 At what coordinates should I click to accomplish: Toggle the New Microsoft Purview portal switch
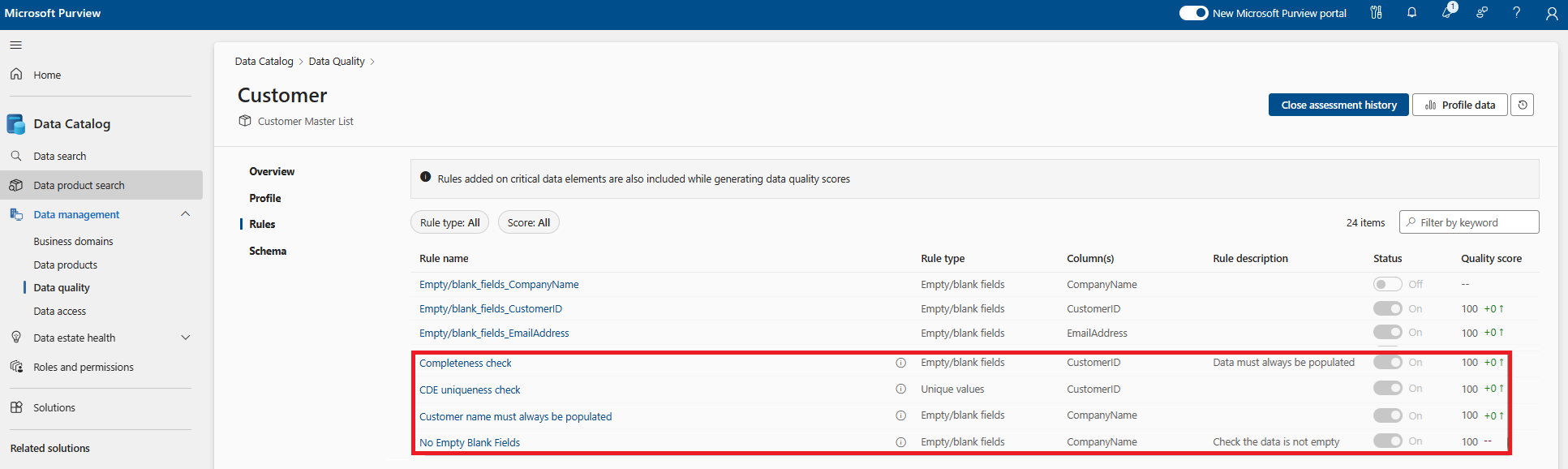click(1193, 13)
